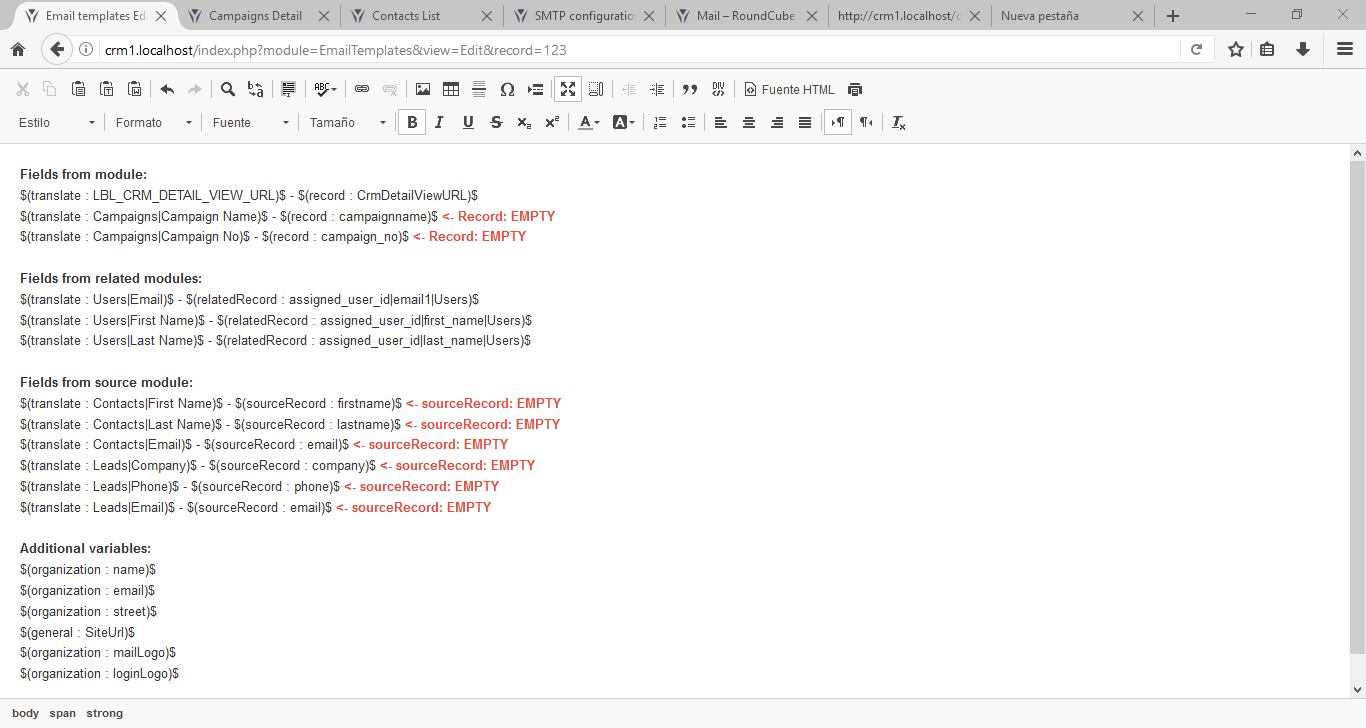This screenshot has width=1366, height=728.
Task: Switch to the Mail – RoundCube tab
Action: coord(745,16)
